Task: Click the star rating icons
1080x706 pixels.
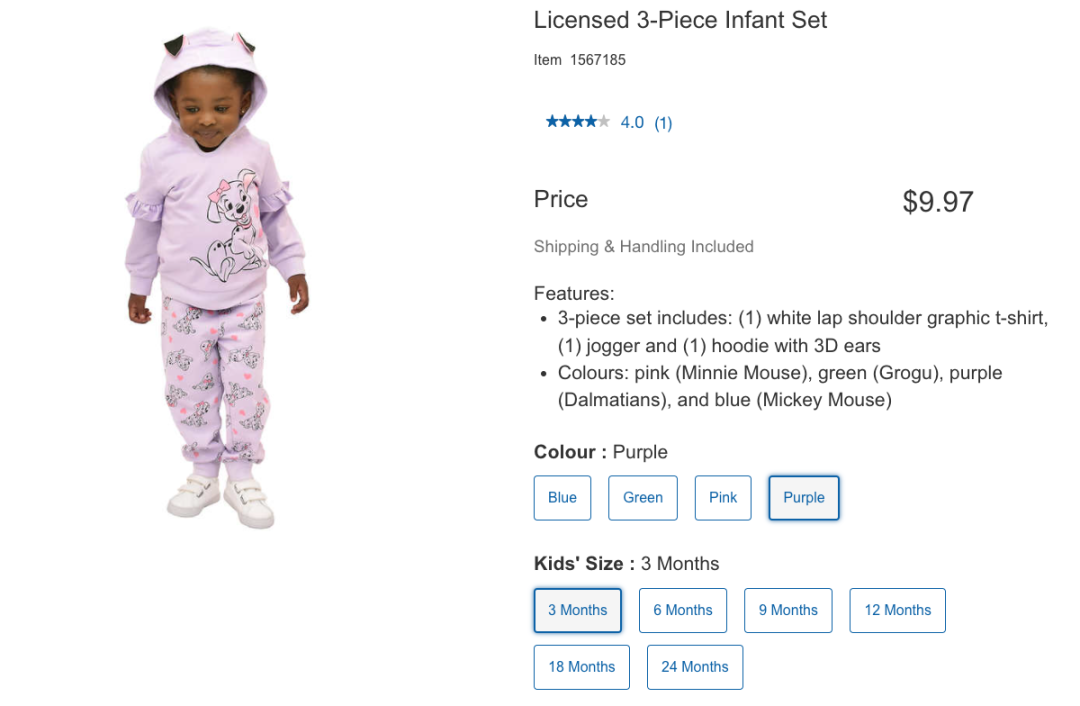Action: [577, 122]
